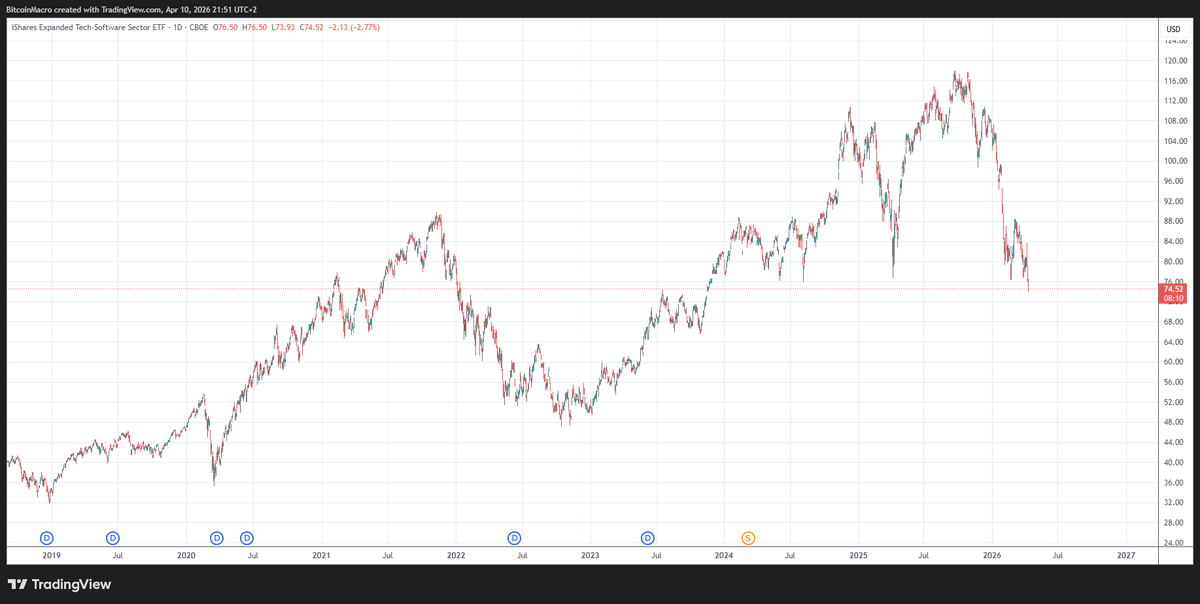Click the 2022 label on time axis
1200x604 pixels.
(x=456, y=554)
